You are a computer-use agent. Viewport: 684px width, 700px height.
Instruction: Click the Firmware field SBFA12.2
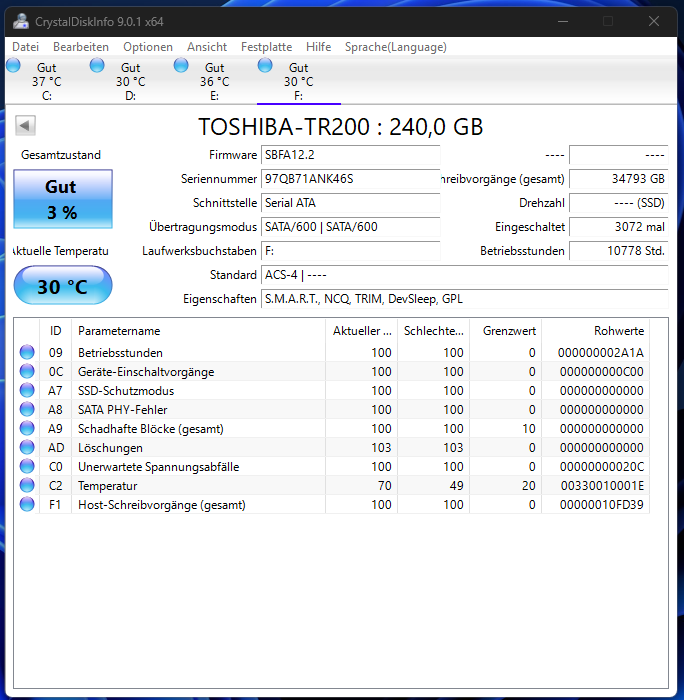(350, 155)
